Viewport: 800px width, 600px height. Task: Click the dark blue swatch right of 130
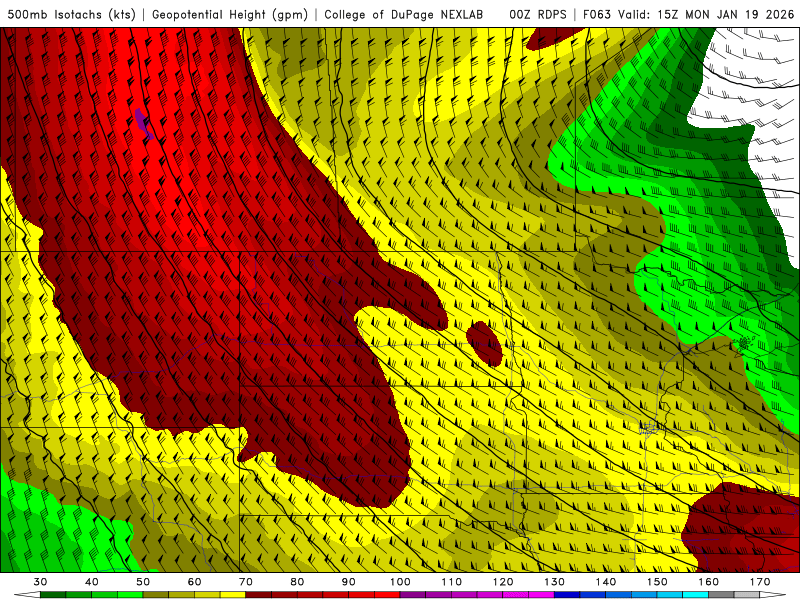point(567,594)
